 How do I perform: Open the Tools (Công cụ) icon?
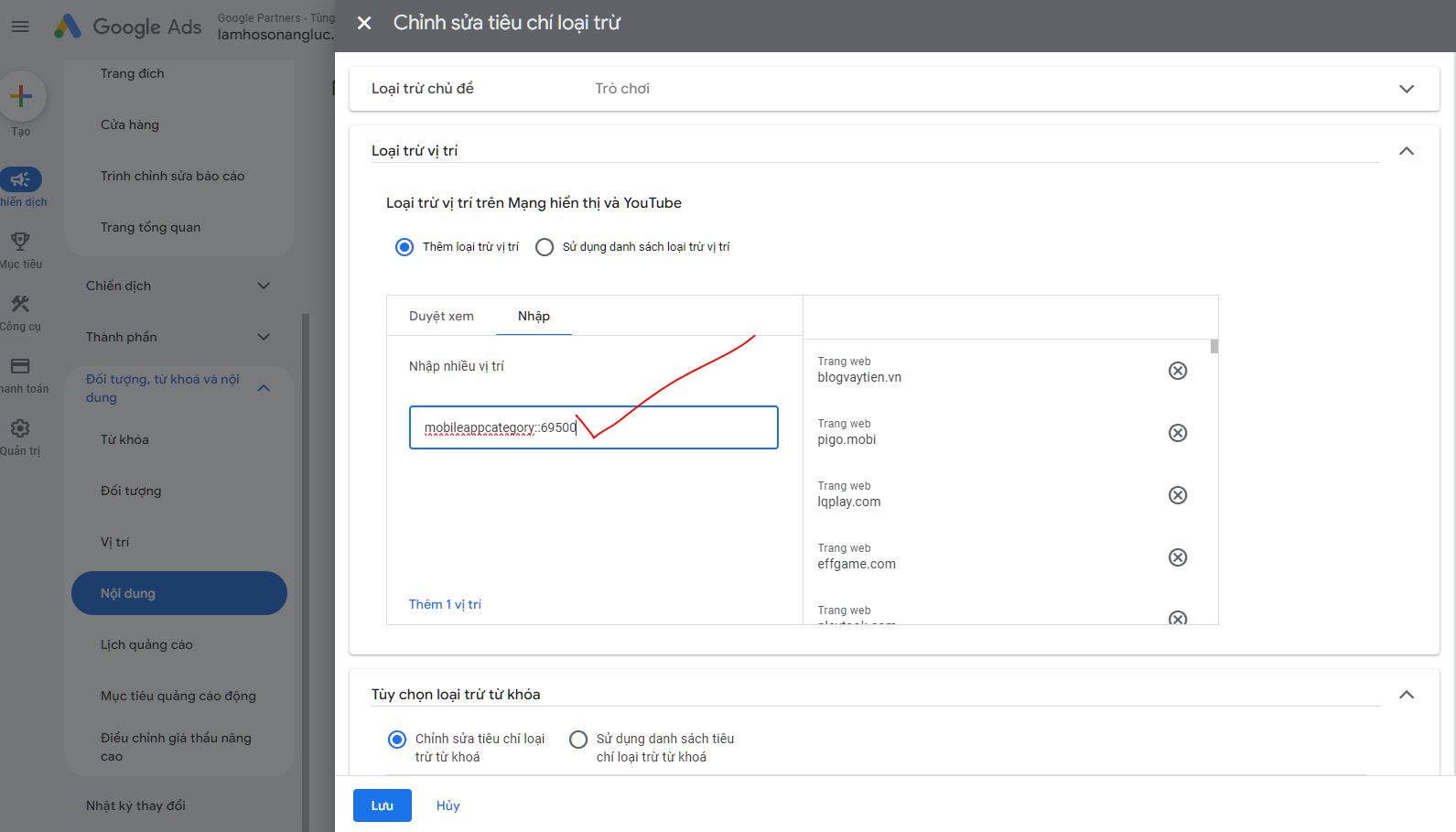click(x=20, y=304)
